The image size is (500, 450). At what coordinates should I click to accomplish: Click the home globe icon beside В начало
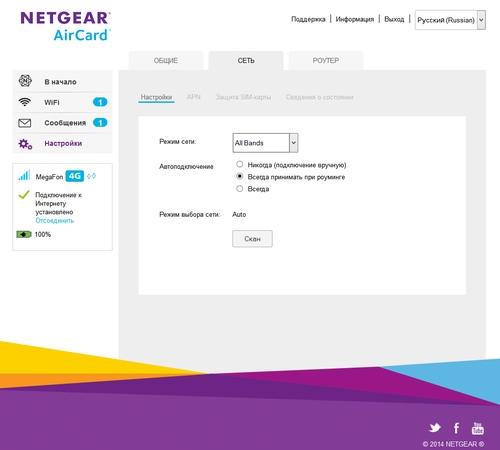coord(25,81)
